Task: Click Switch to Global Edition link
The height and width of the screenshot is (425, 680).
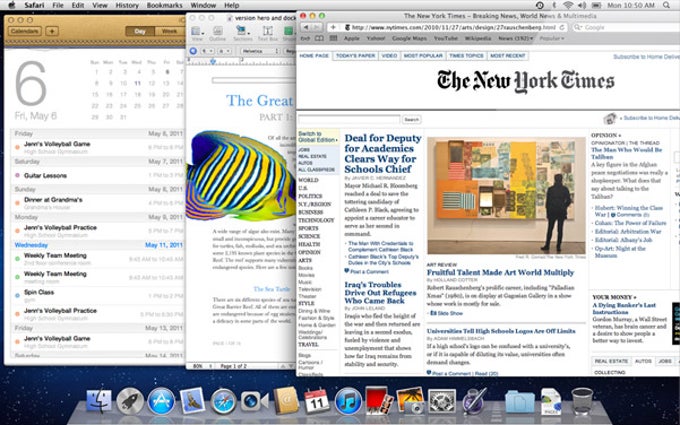Action: [318, 137]
